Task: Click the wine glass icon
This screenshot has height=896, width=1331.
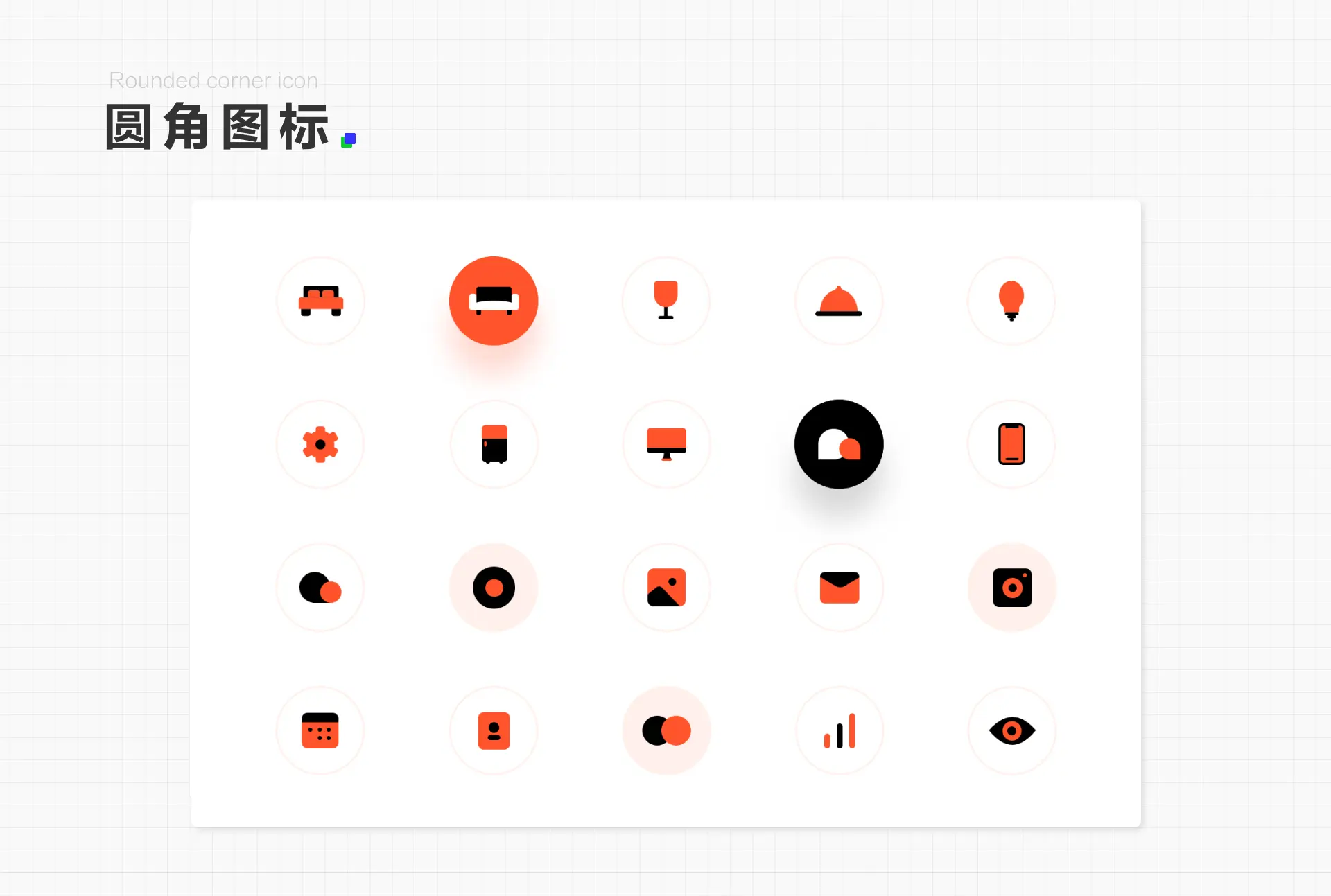Action: (666, 301)
